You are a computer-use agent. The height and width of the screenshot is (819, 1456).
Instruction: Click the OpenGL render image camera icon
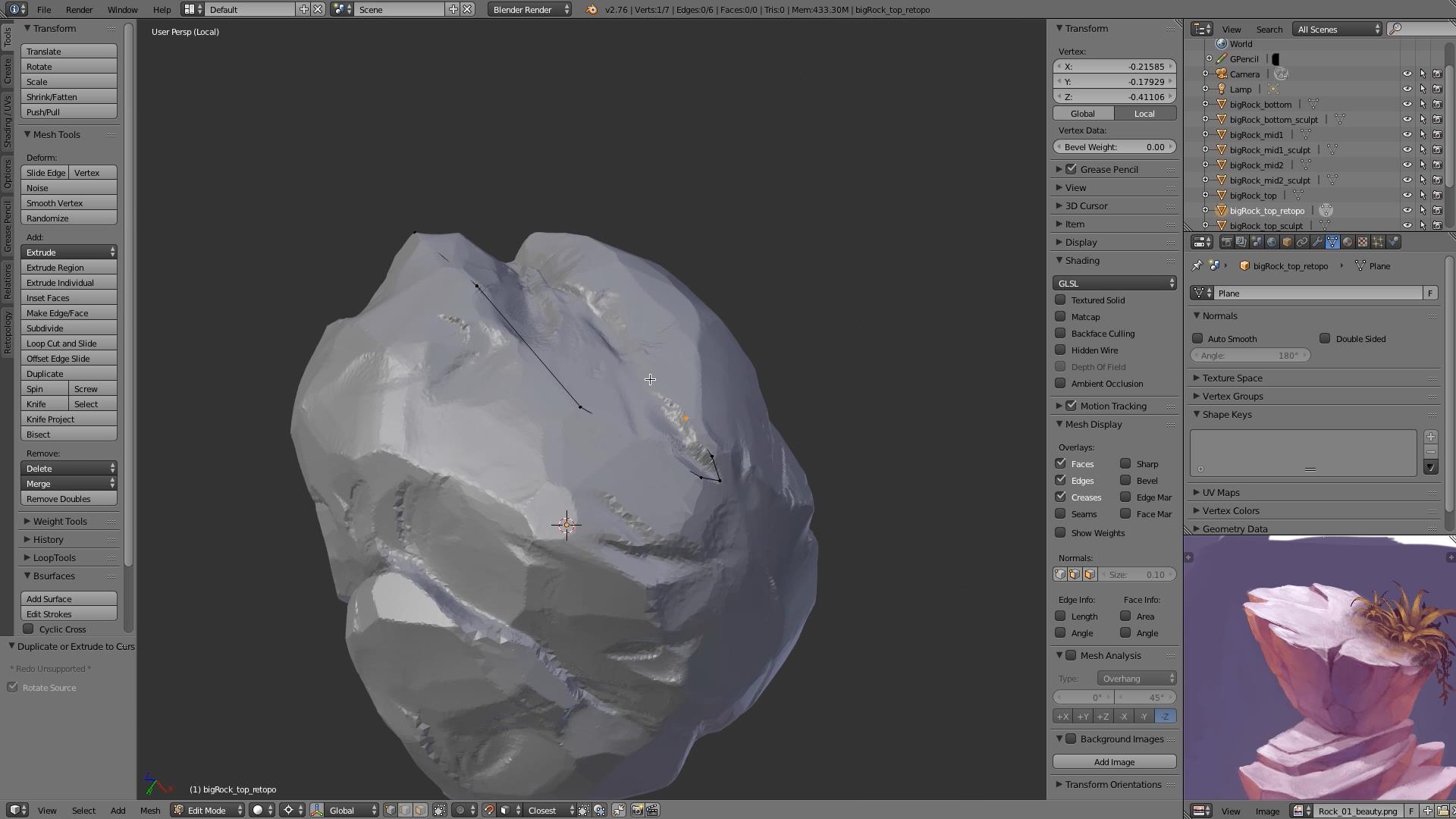(x=637, y=810)
